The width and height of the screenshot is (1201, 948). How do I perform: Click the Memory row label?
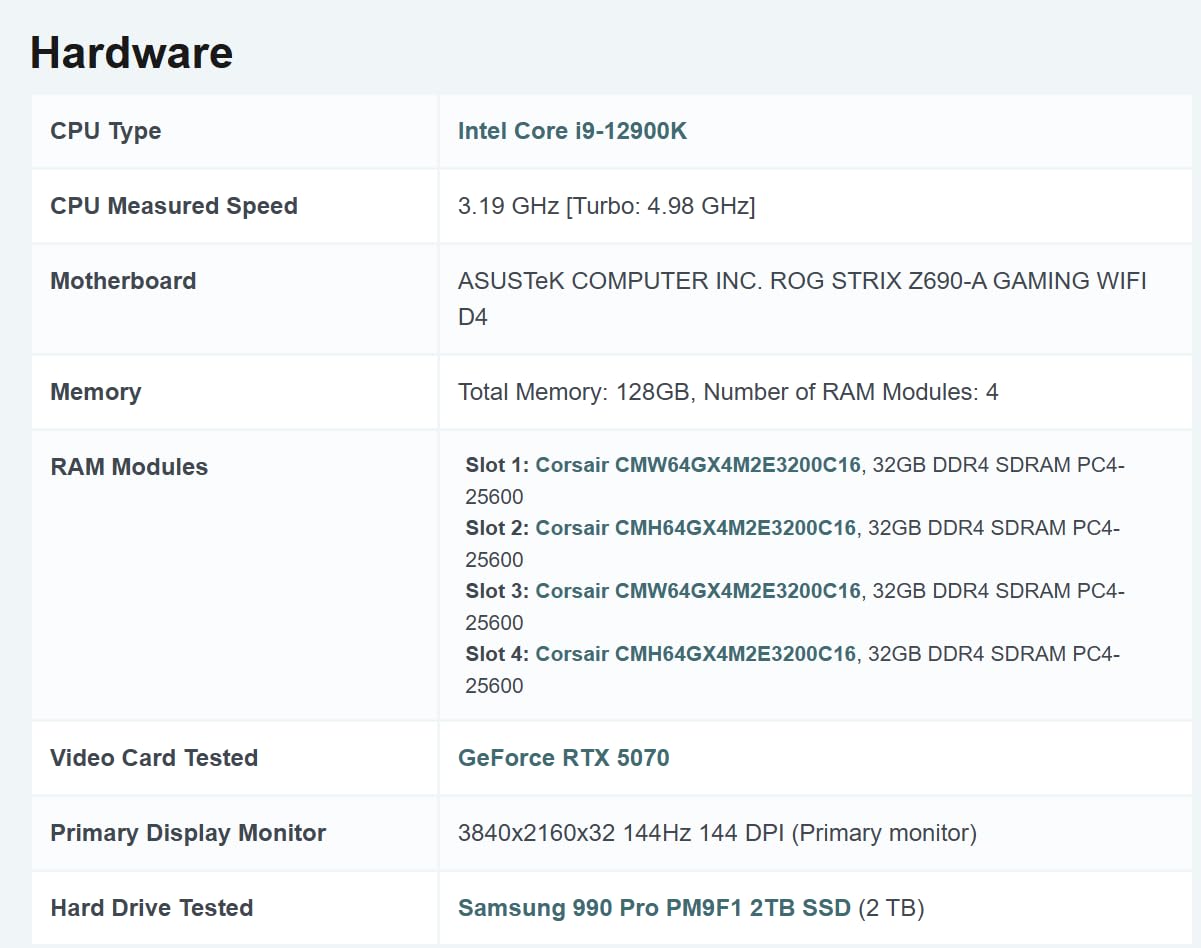click(x=95, y=391)
